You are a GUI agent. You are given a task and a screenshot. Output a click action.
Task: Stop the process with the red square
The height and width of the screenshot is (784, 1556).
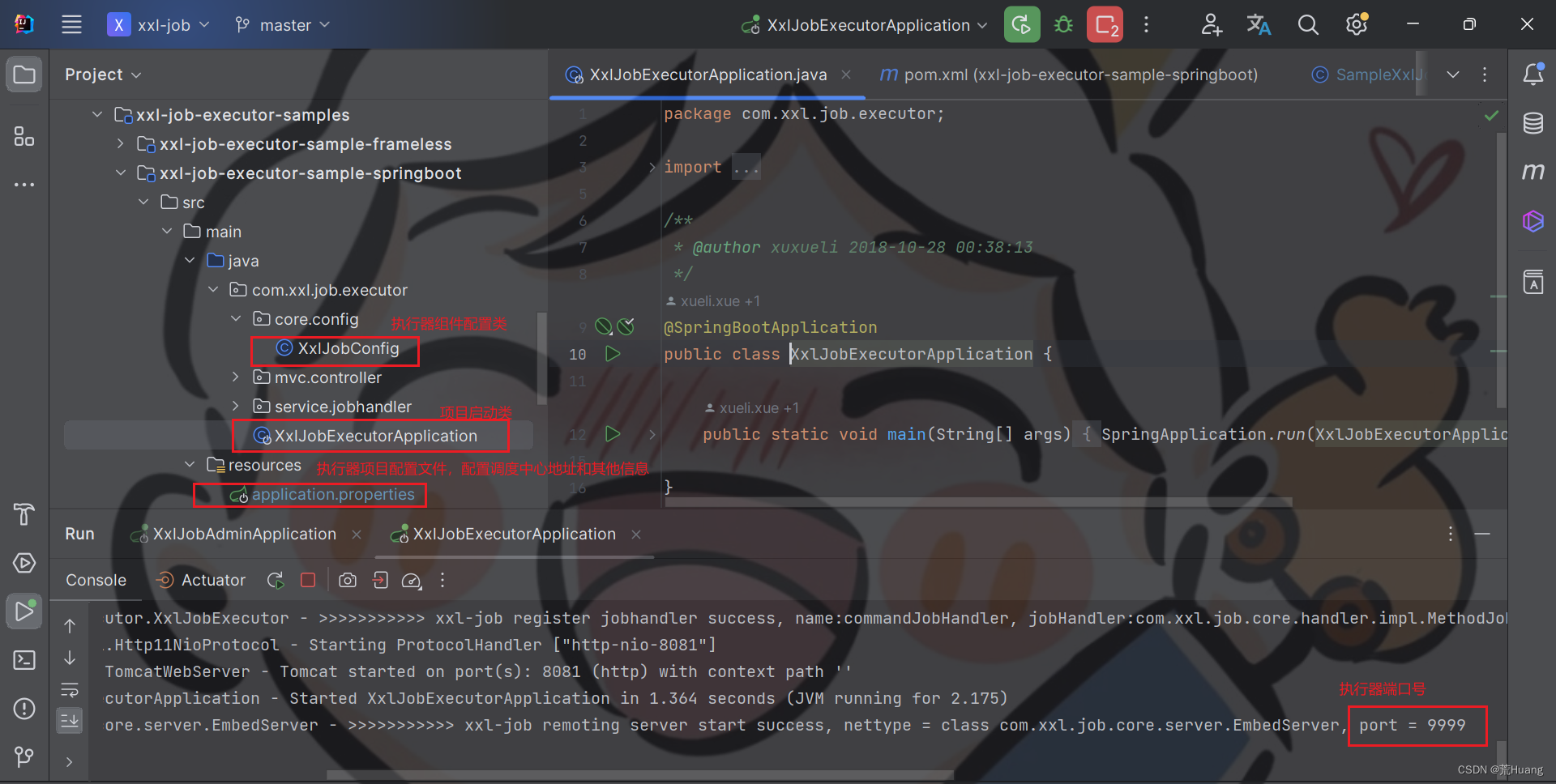(x=307, y=580)
